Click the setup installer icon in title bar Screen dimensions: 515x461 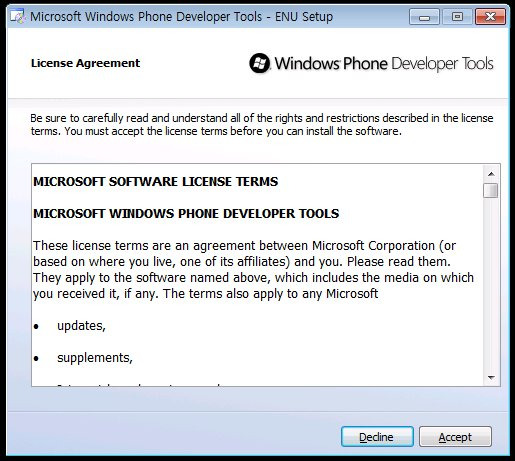click(x=17, y=17)
